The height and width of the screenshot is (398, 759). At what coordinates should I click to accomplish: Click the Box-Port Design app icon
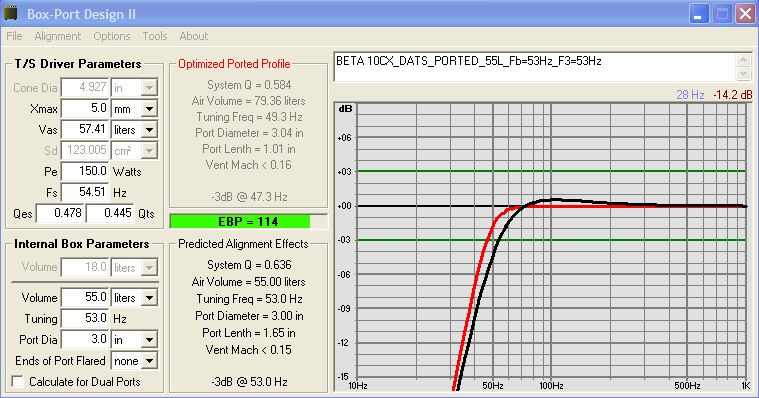[x=10, y=14]
